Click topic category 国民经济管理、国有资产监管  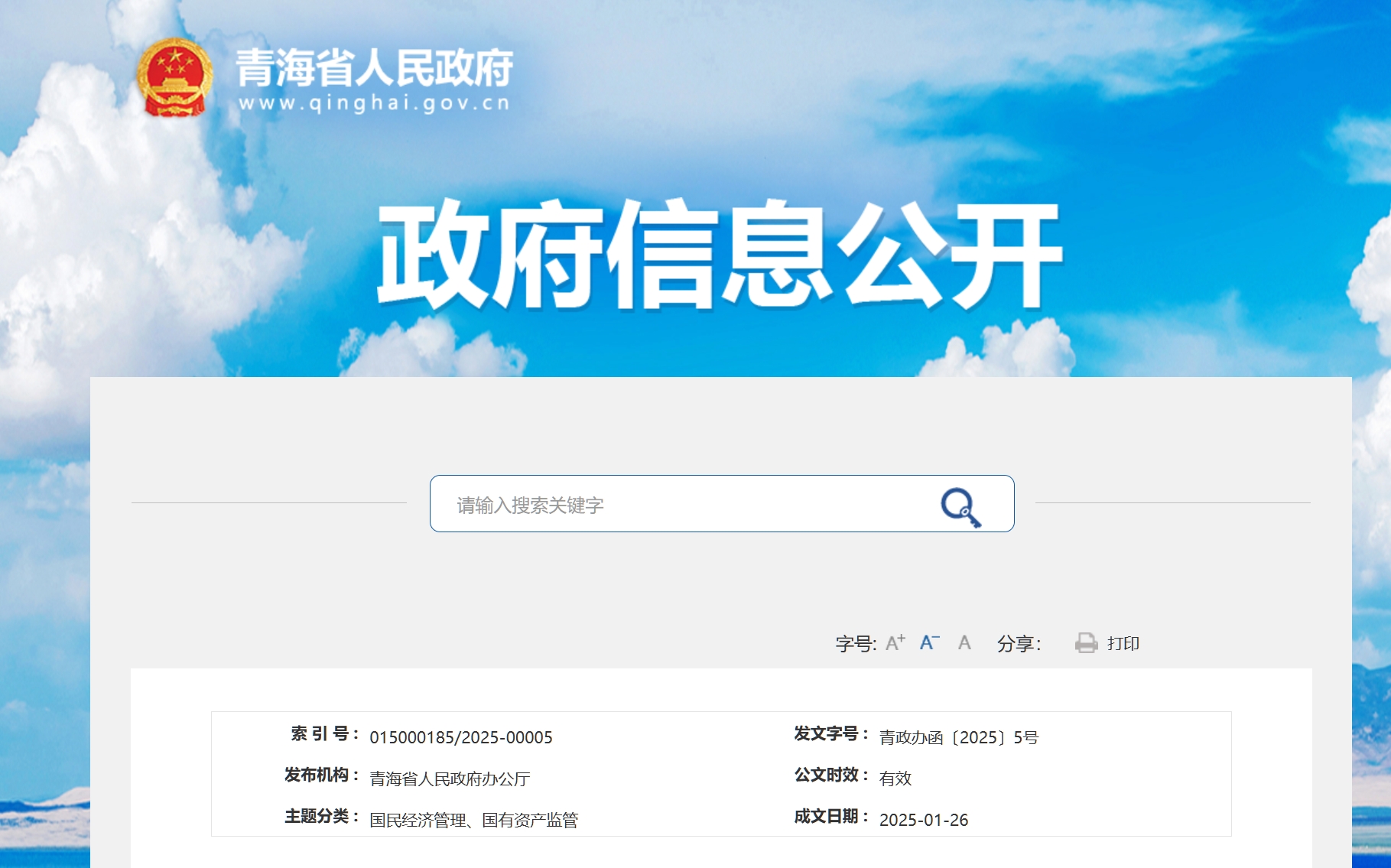click(x=473, y=820)
